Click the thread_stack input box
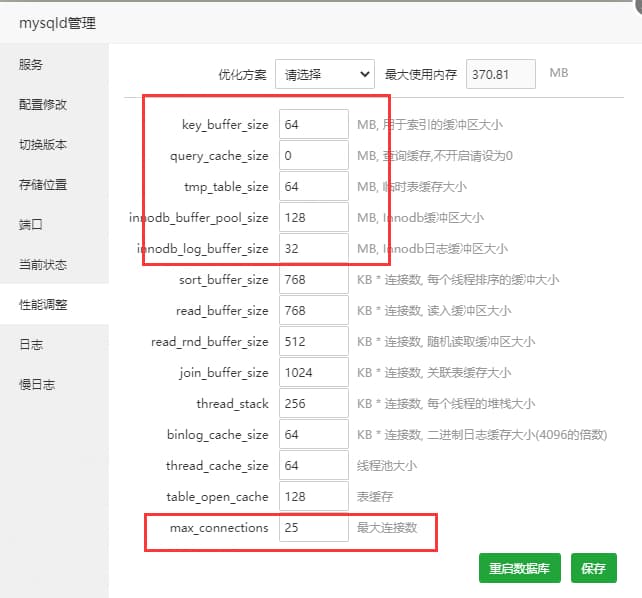 tap(313, 404)
